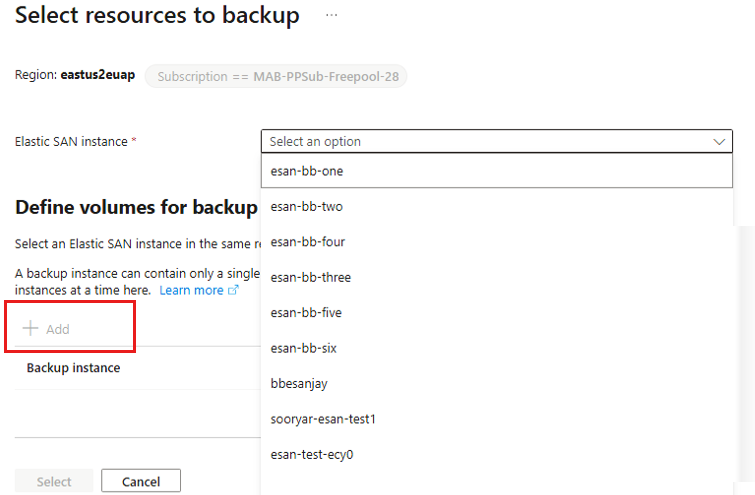Click the greyed-out Select button
755x495 pixels.
54,481
